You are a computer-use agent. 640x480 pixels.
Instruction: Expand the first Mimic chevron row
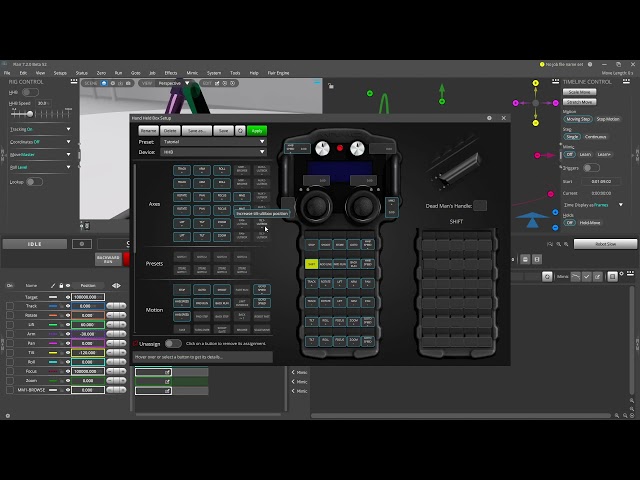293,372
